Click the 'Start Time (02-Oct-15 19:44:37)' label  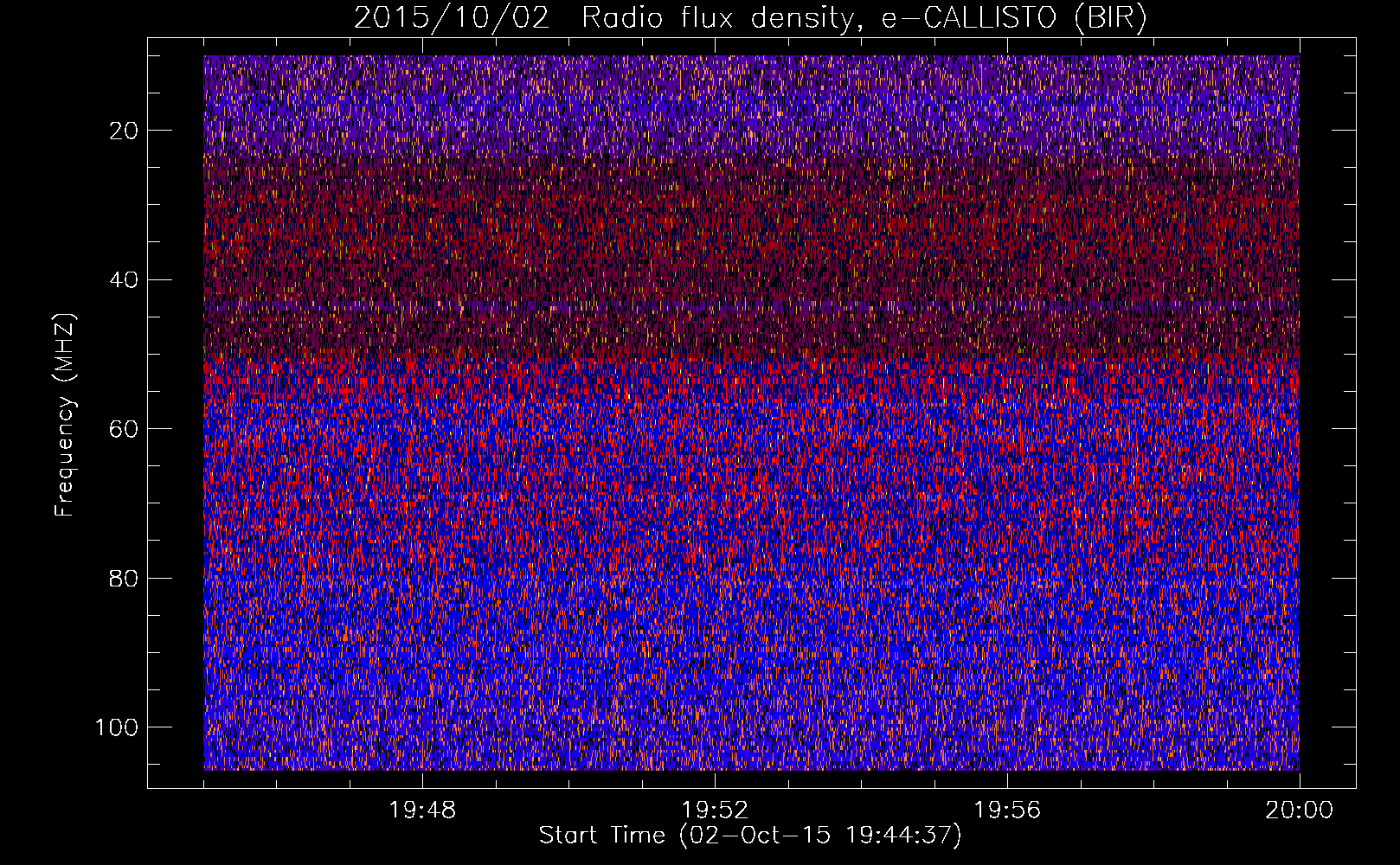[x=750, y=836]
